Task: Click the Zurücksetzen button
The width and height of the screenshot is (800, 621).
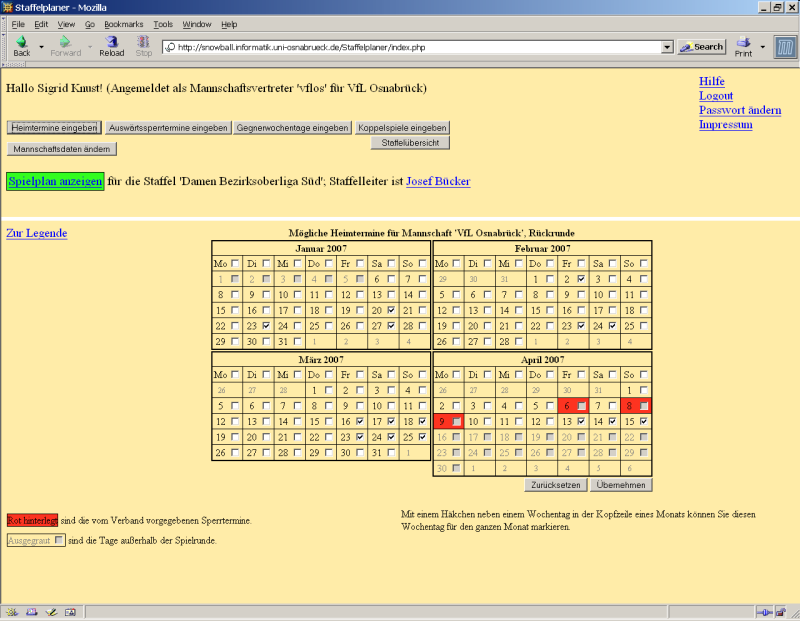Action: pyautogui.click(x=556, y=485)
